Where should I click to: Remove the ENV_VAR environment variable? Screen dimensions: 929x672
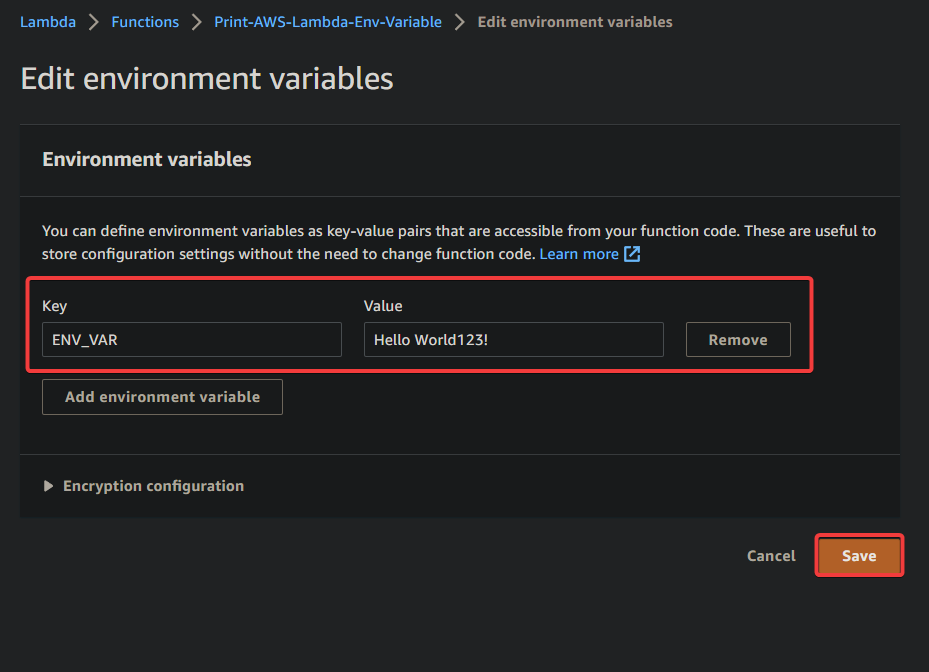pyautogui.click(x=738, y=340)
